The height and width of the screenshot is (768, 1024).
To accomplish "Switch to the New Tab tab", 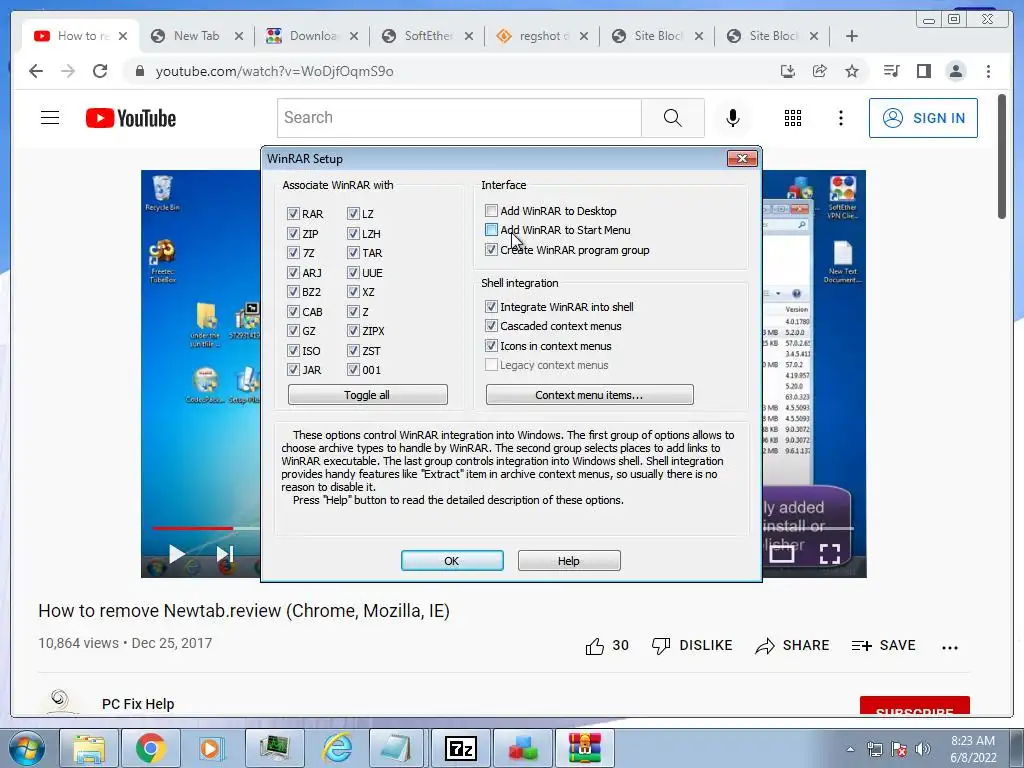I will [x=196, y=36].
